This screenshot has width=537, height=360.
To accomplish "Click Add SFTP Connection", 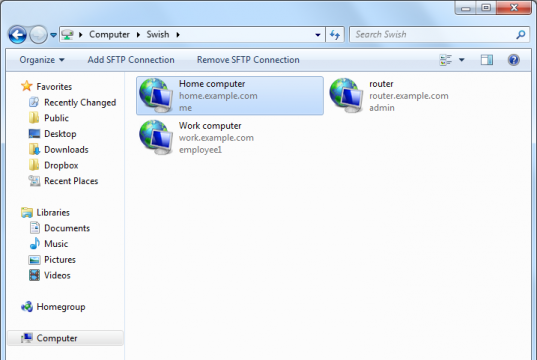I will (131, 60).
